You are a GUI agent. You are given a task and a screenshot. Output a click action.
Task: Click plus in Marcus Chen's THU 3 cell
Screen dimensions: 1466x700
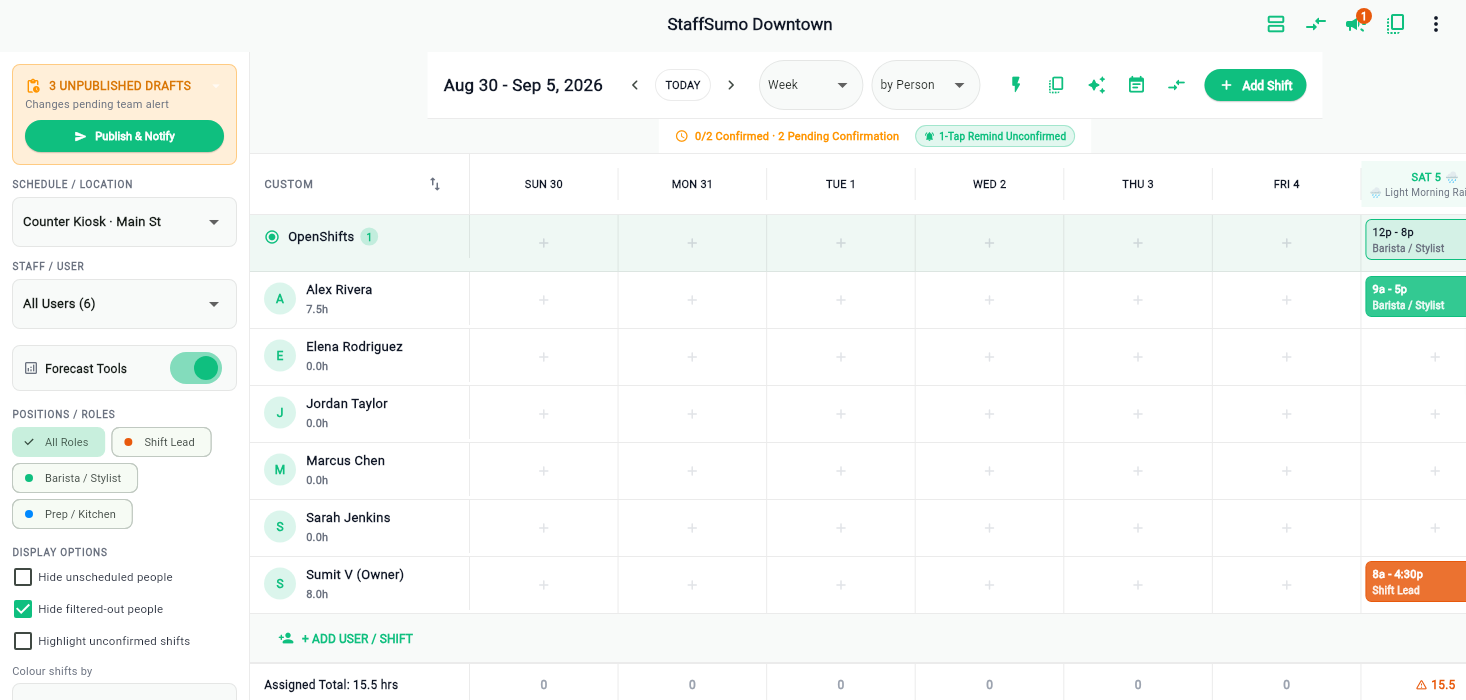tap(1138, 471)
